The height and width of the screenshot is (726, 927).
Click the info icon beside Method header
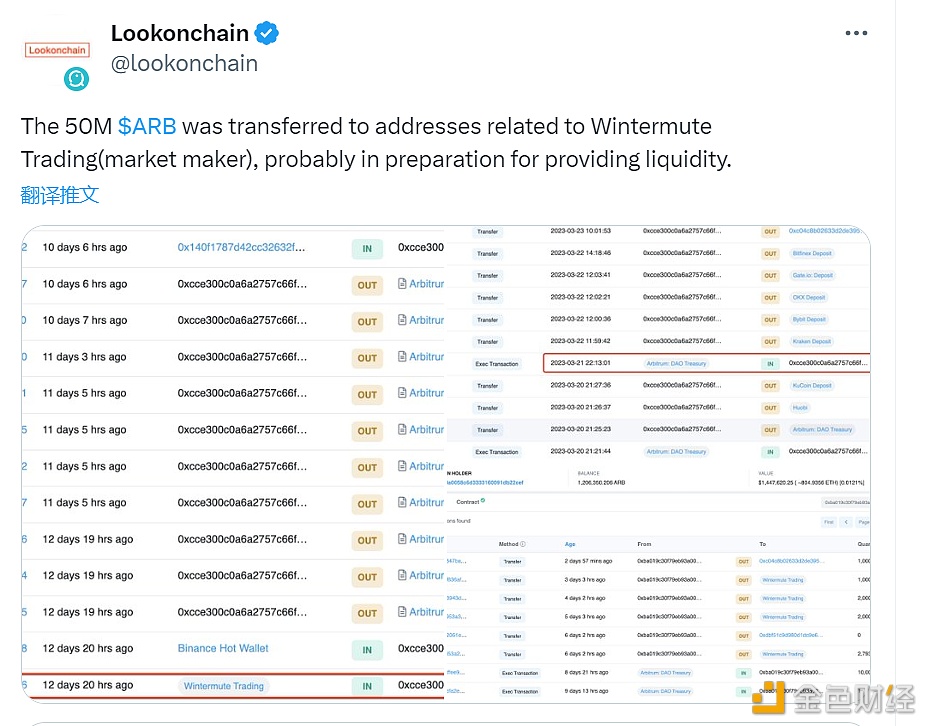point(523,544)
